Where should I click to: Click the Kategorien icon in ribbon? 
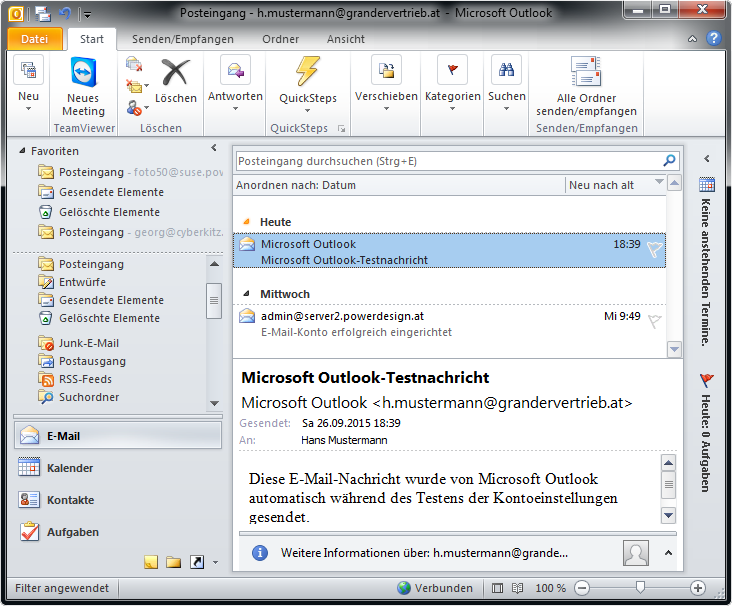[452, 72]
